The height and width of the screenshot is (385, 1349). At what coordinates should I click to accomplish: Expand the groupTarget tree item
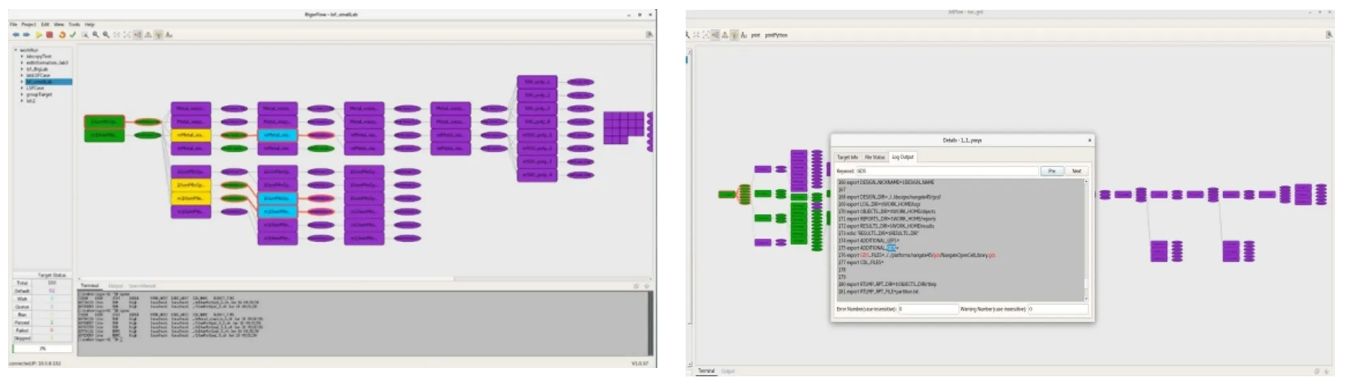pos(22,95)
